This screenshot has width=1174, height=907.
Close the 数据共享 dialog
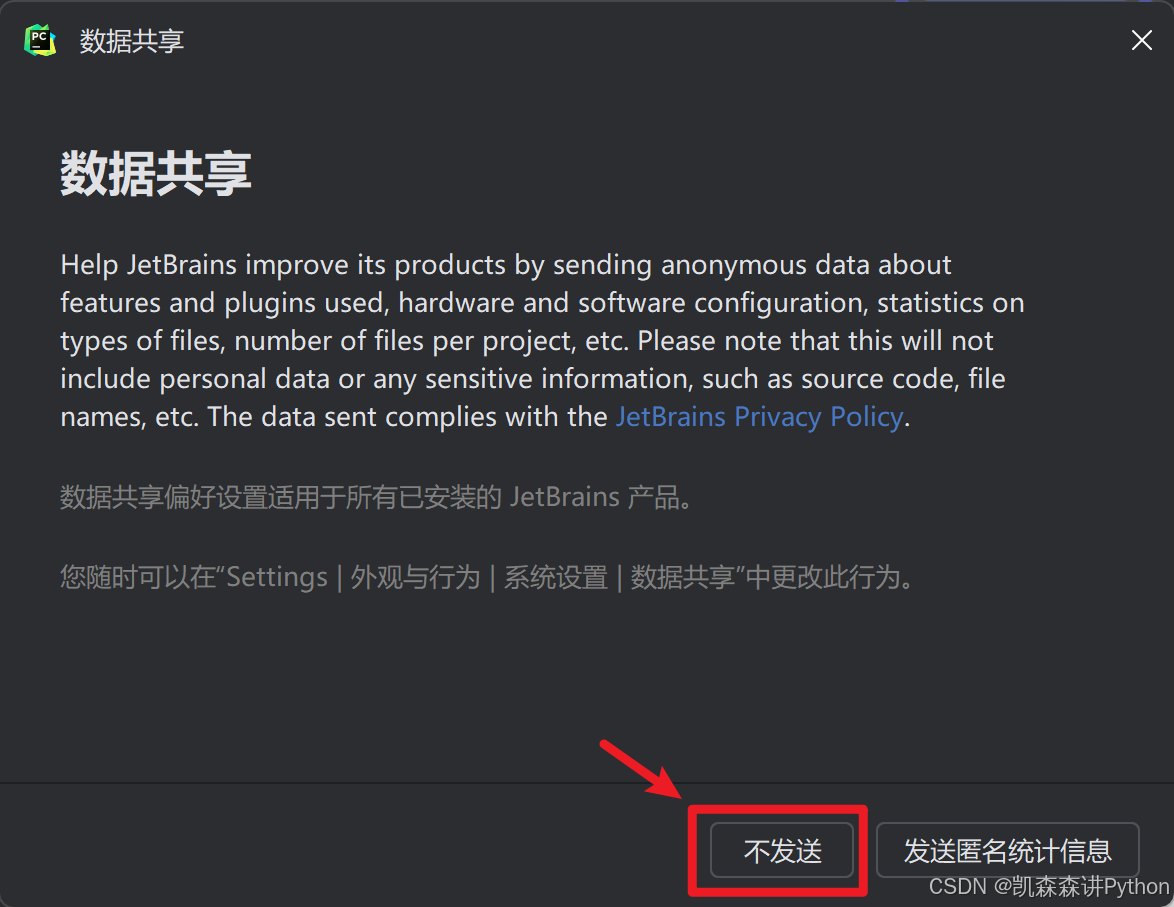tap(1141, 40)
